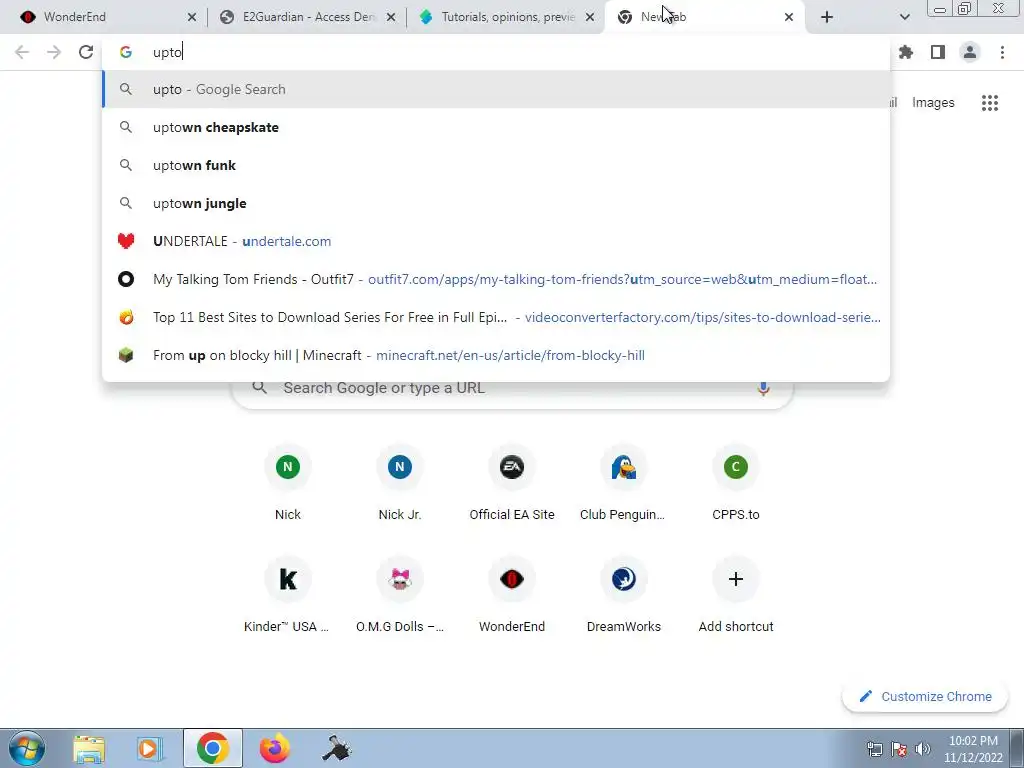Start voice search with microphone icon
Image resolution: width=1024 pixels, height=768 pixels.
tap(763, 388)
